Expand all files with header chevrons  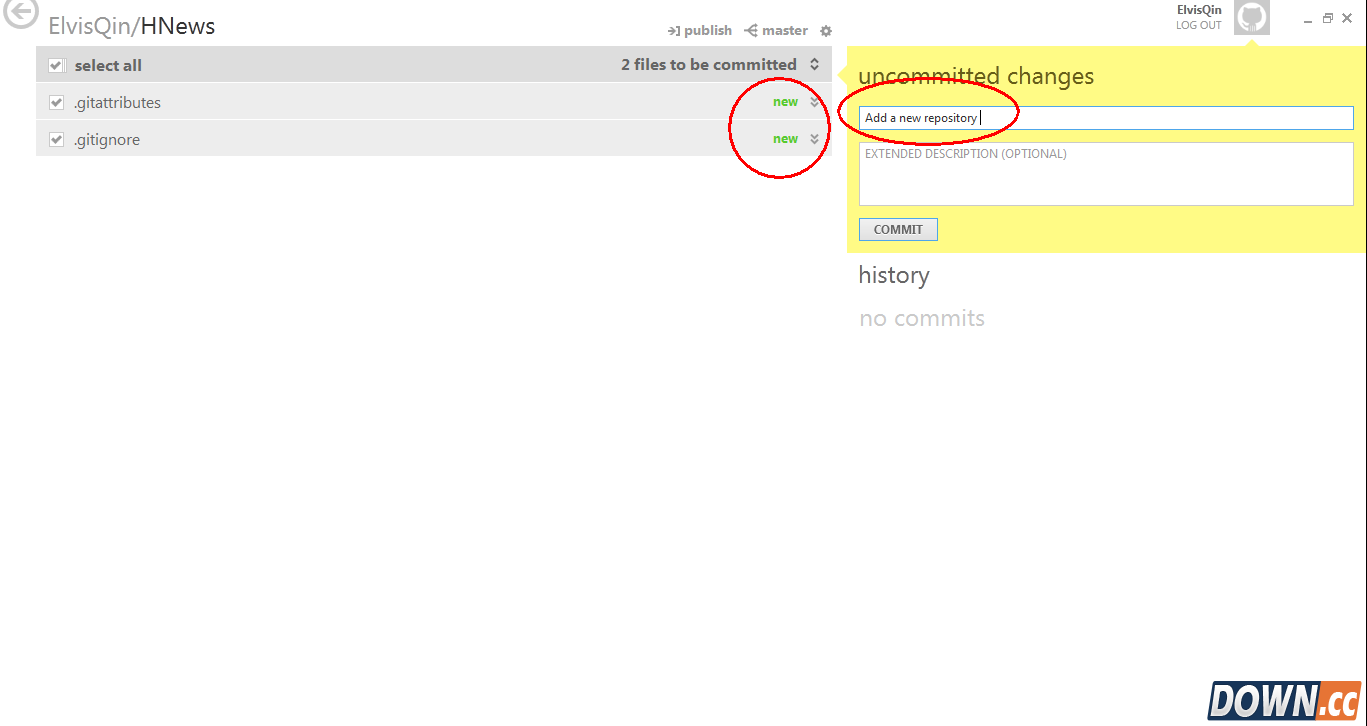[815, 64]
